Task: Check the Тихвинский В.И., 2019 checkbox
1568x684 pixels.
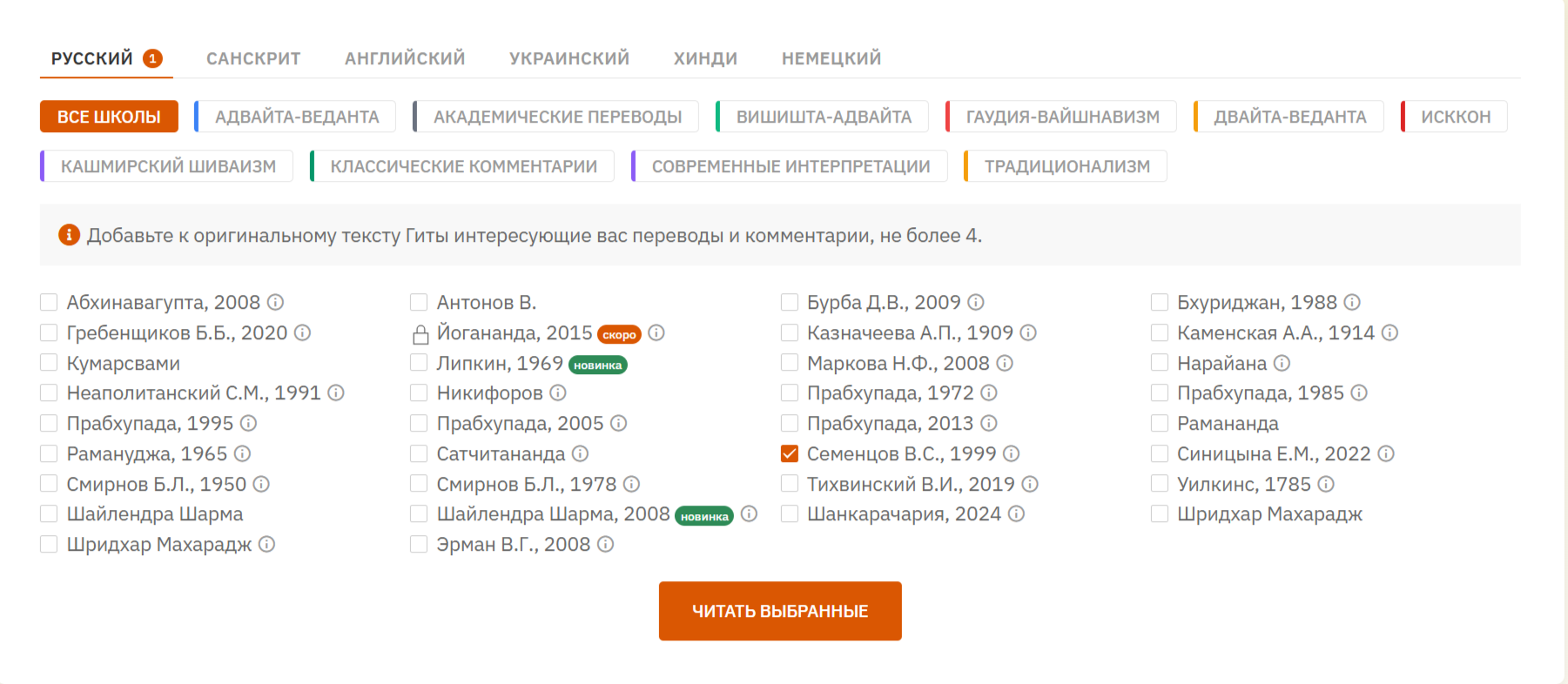Action: point(790,484)
